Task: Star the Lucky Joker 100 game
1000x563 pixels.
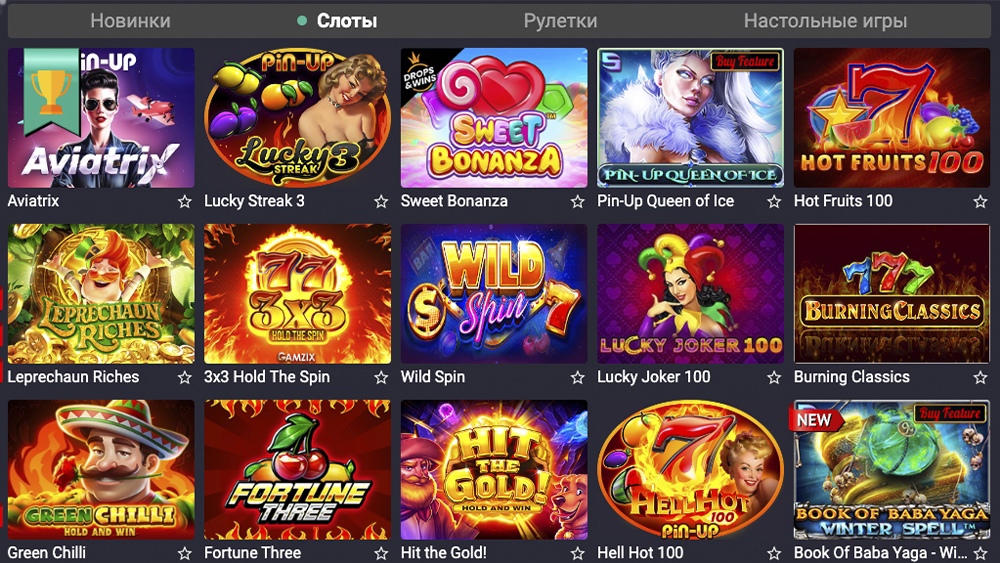Action: [774, 377]
